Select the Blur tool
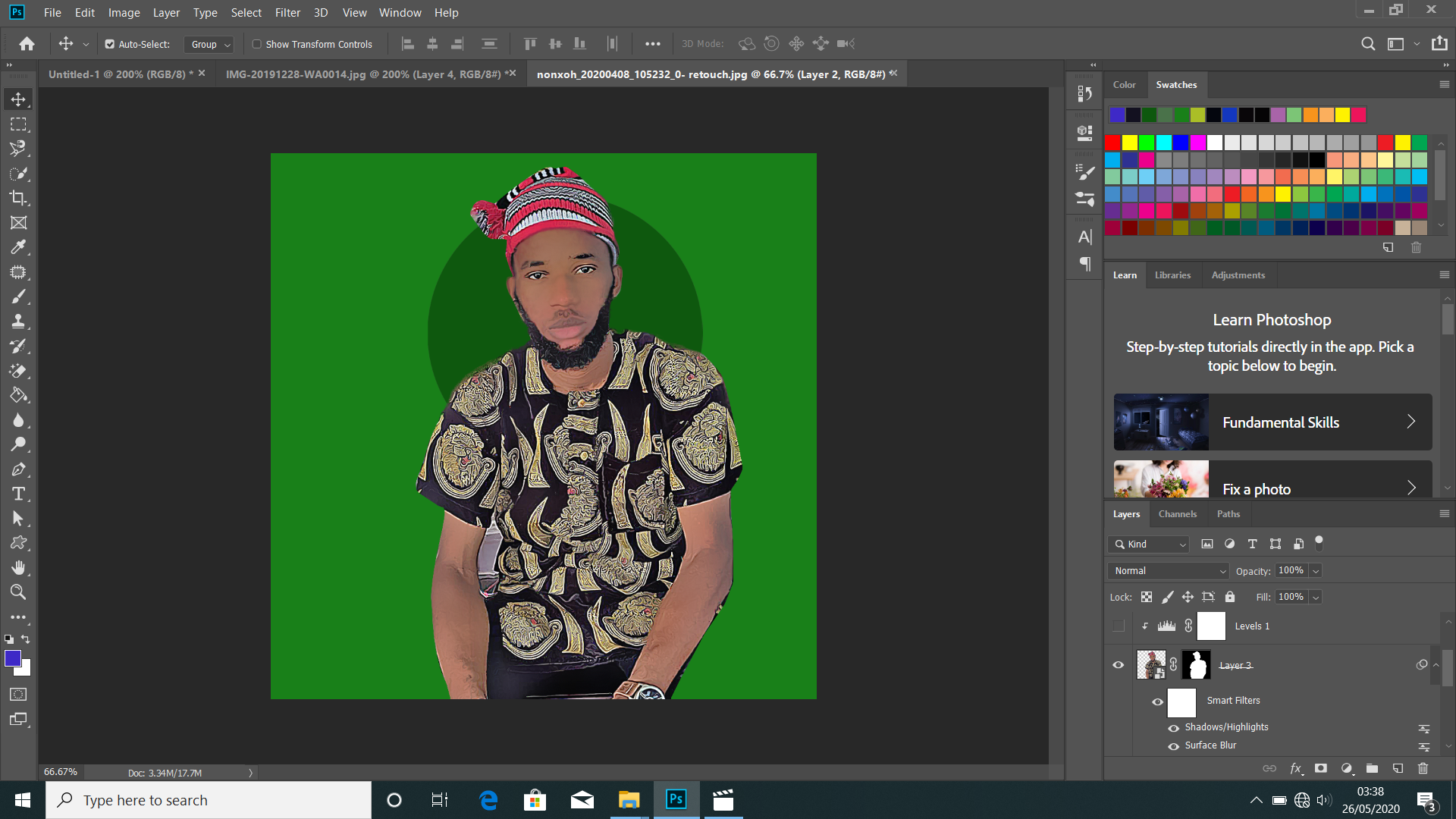This screenshot has height=819, width=1456. [18, 420]
